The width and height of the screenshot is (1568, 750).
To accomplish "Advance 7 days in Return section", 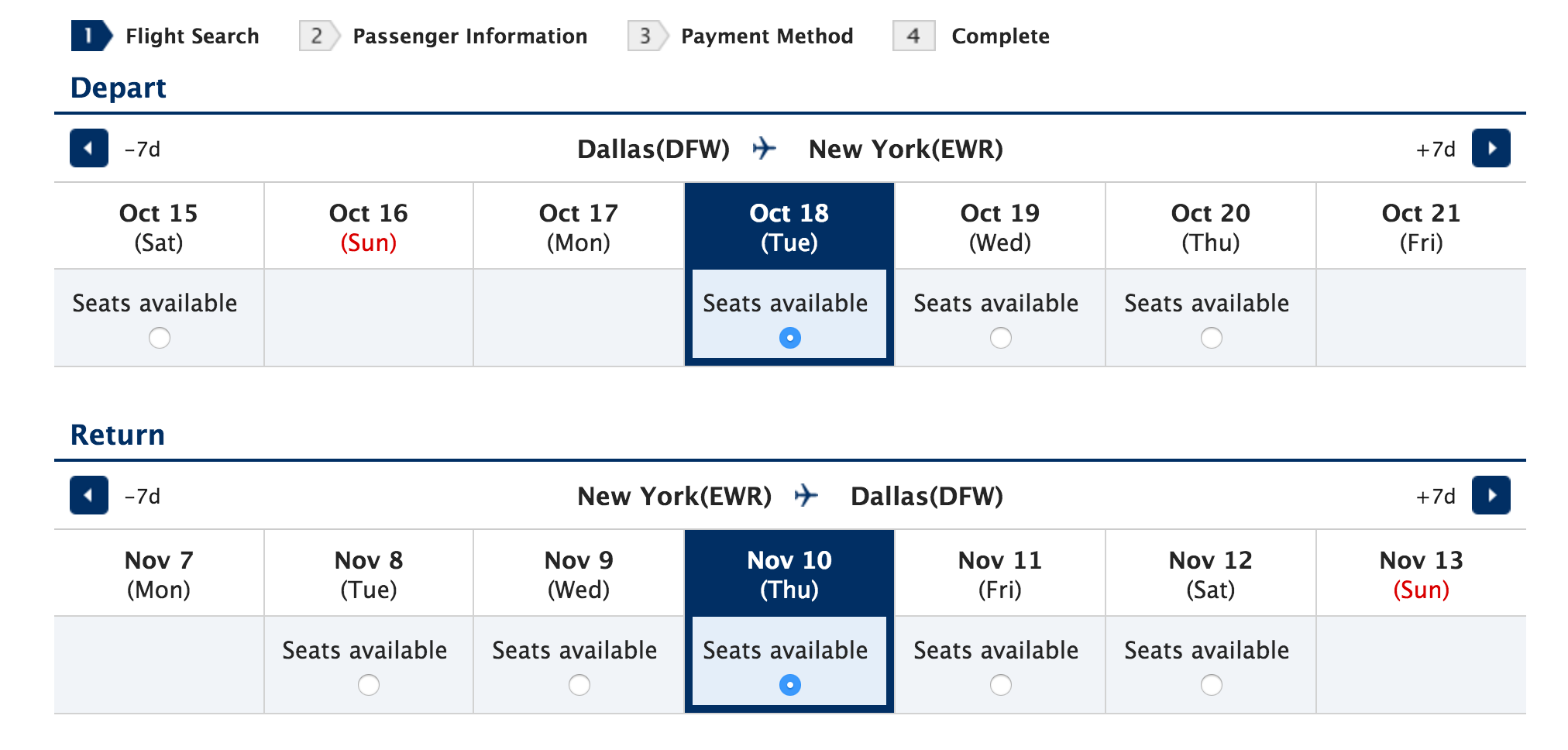I will point(1491,495).
